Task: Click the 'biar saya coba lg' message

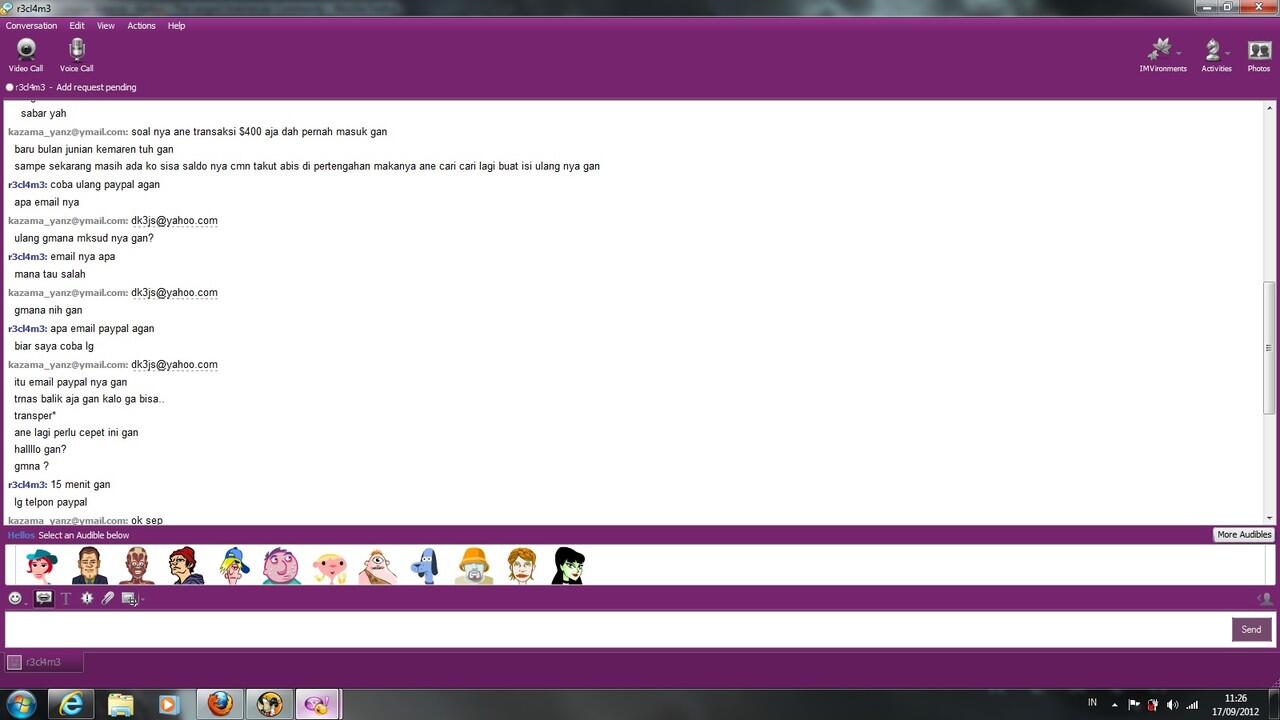Action: tap(54, 347)
